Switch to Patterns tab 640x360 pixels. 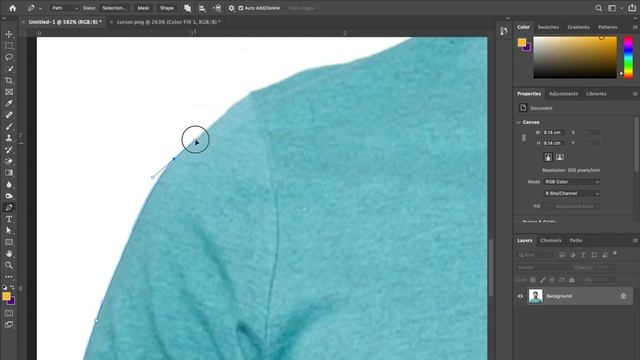[607, 27]
